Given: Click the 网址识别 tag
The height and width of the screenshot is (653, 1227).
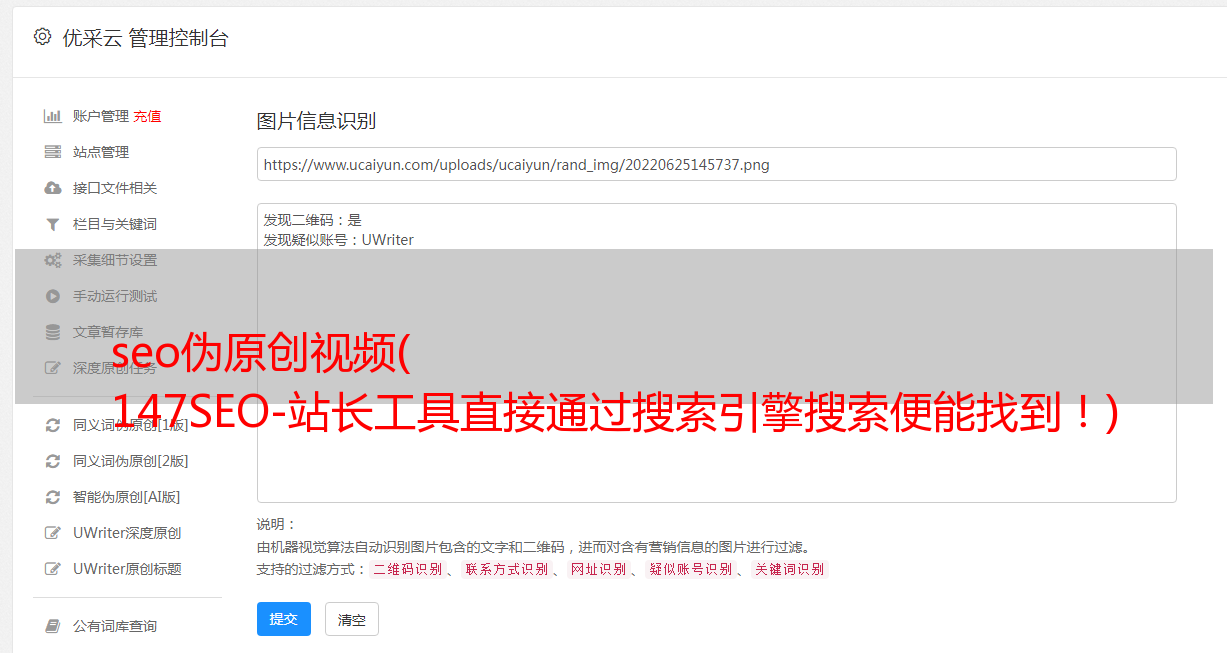Looking at the screenshot, I should tap(598, 569).
